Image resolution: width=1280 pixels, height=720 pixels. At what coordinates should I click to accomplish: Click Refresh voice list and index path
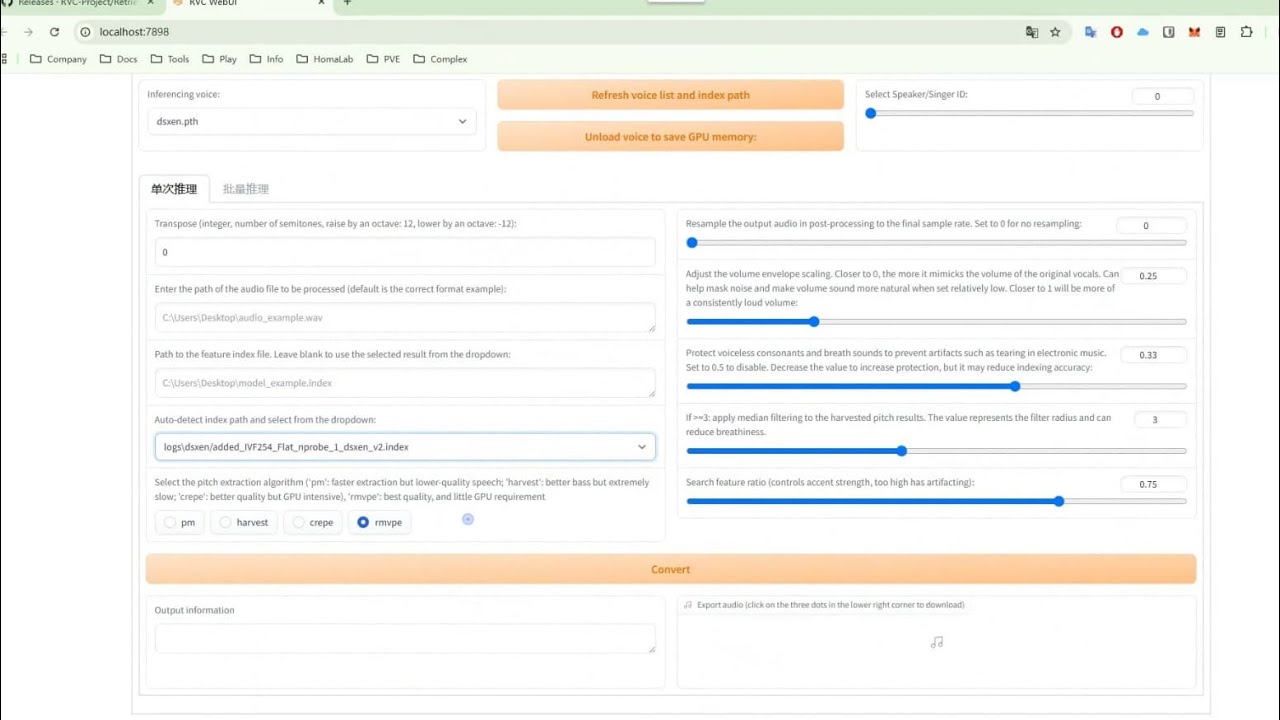[x=670, y=95]
